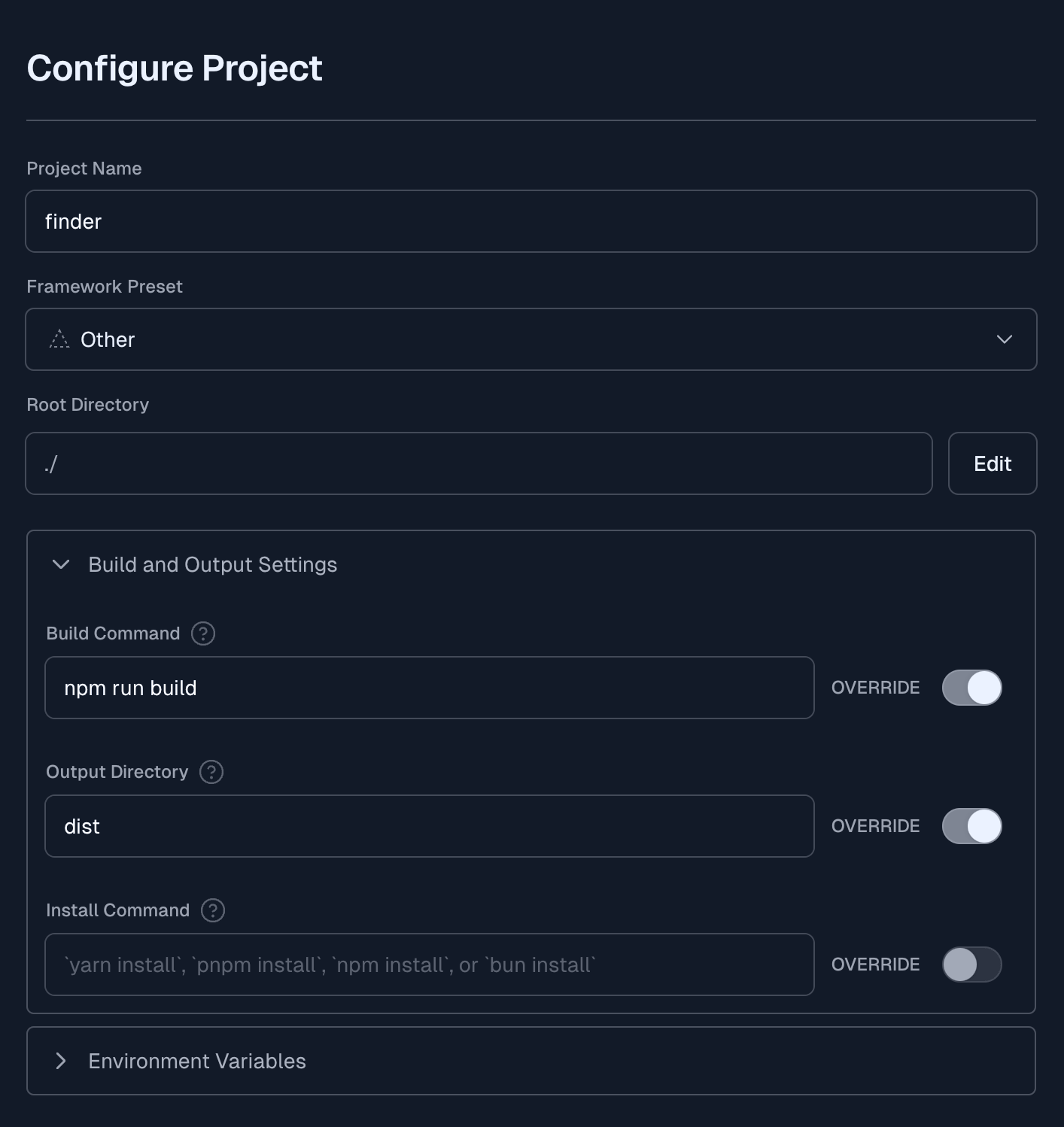Click the triangle framework icon beside Other

tap(60, 339)
